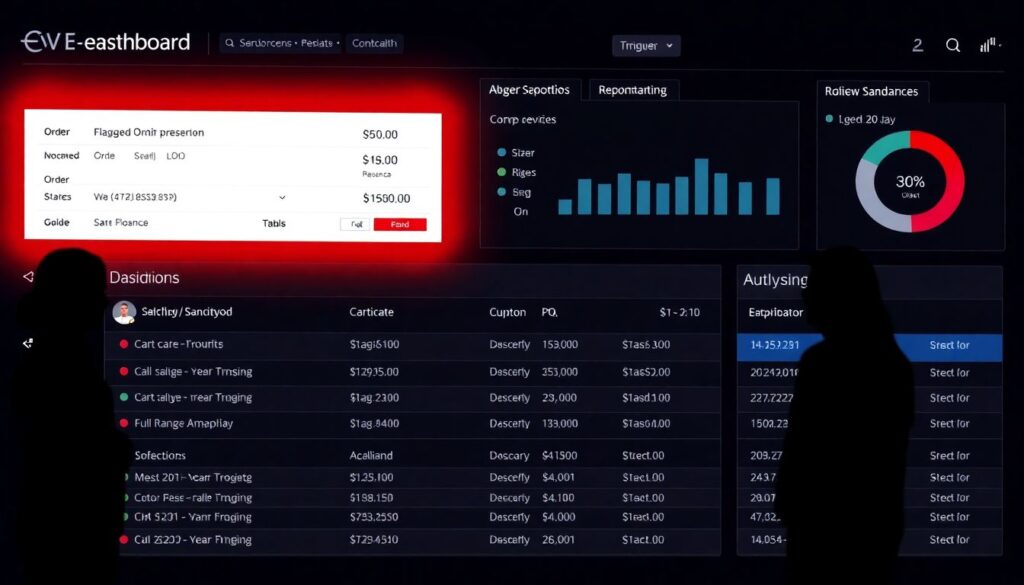Click the magnifier icon in the search box
This screenshot has width=1024, height=585.
pyautogui.click(x=230, y=44)
